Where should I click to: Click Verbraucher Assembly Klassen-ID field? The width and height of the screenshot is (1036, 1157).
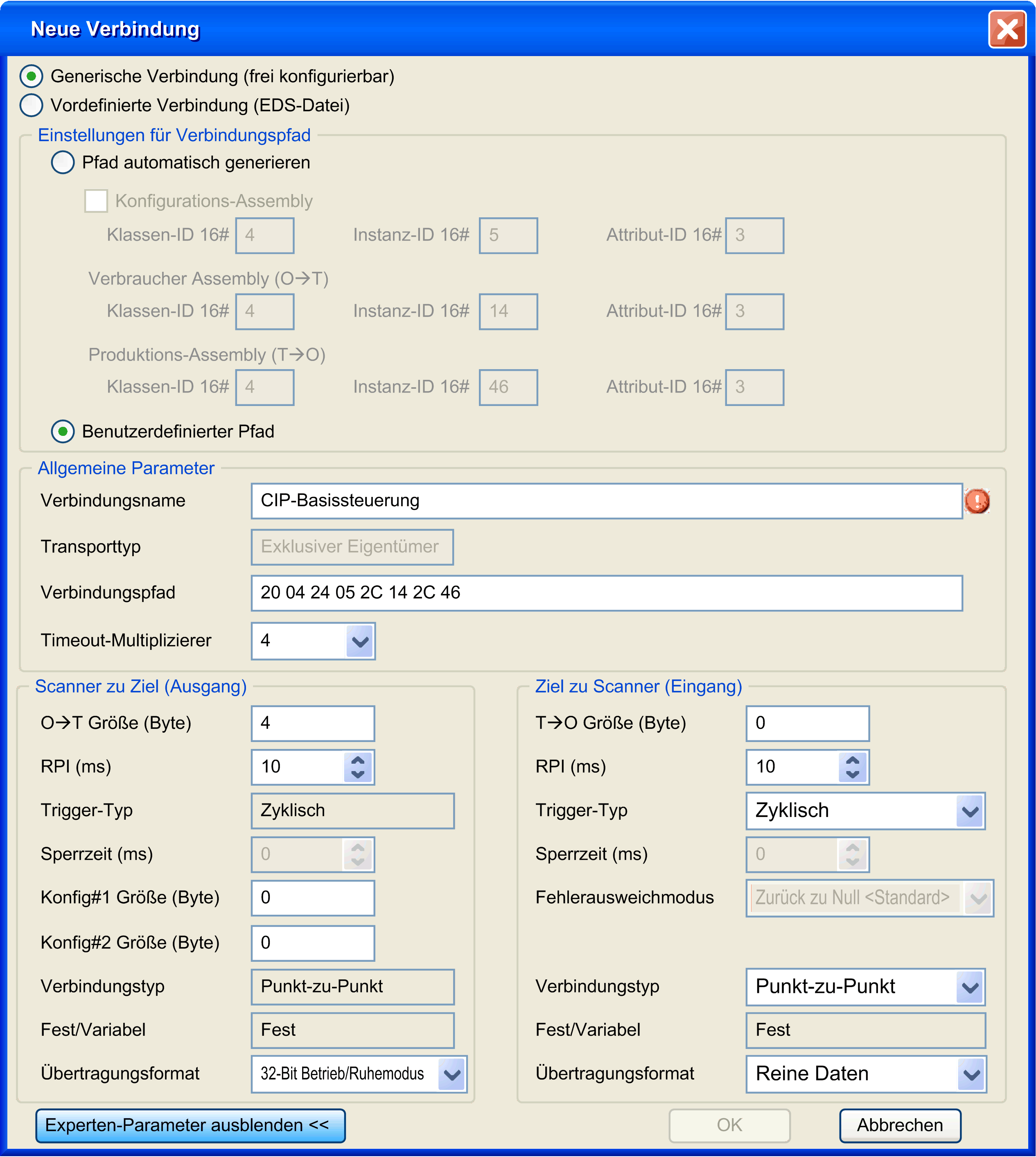coord(265,312)
